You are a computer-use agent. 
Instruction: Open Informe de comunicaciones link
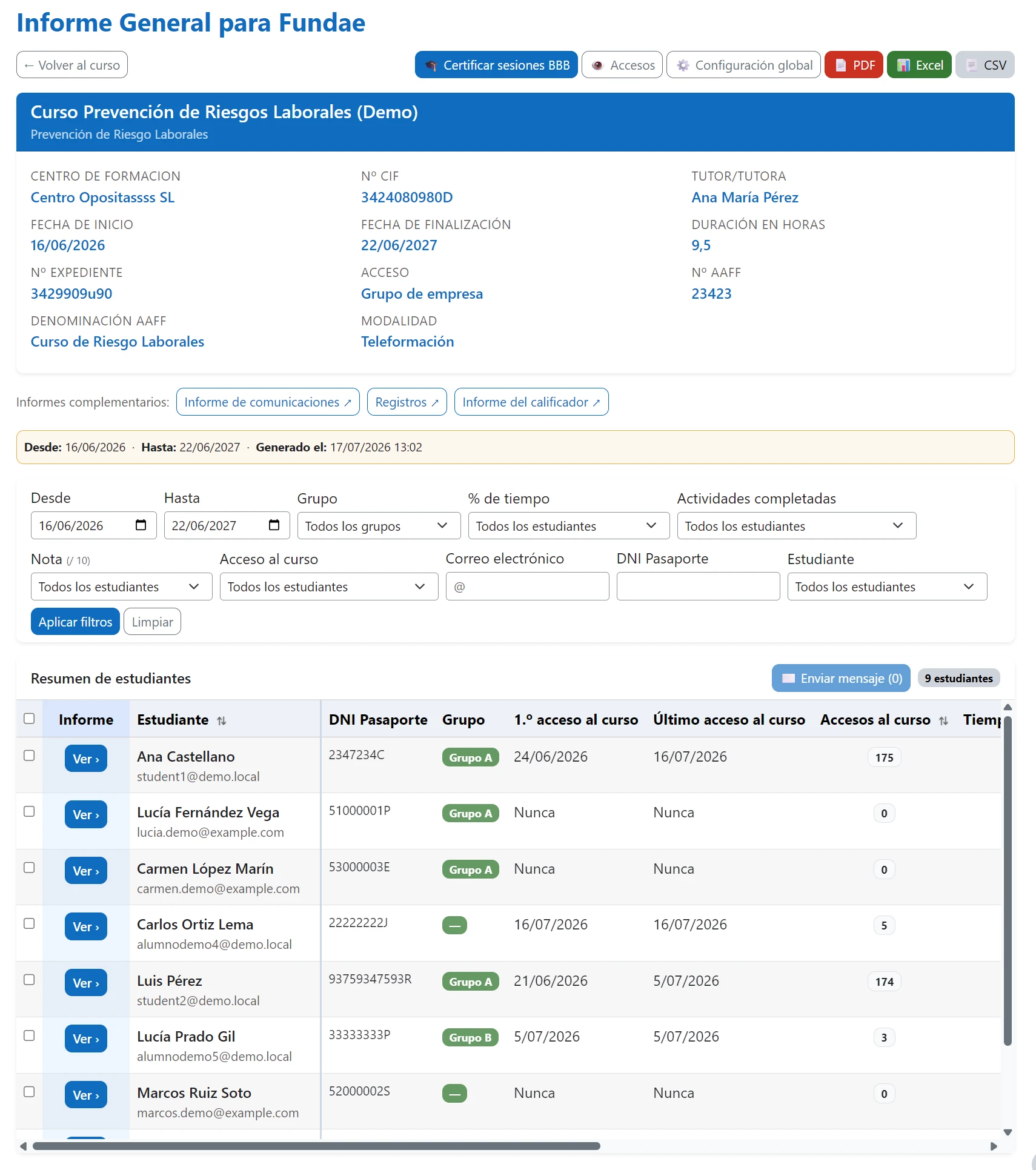point(268,402)
